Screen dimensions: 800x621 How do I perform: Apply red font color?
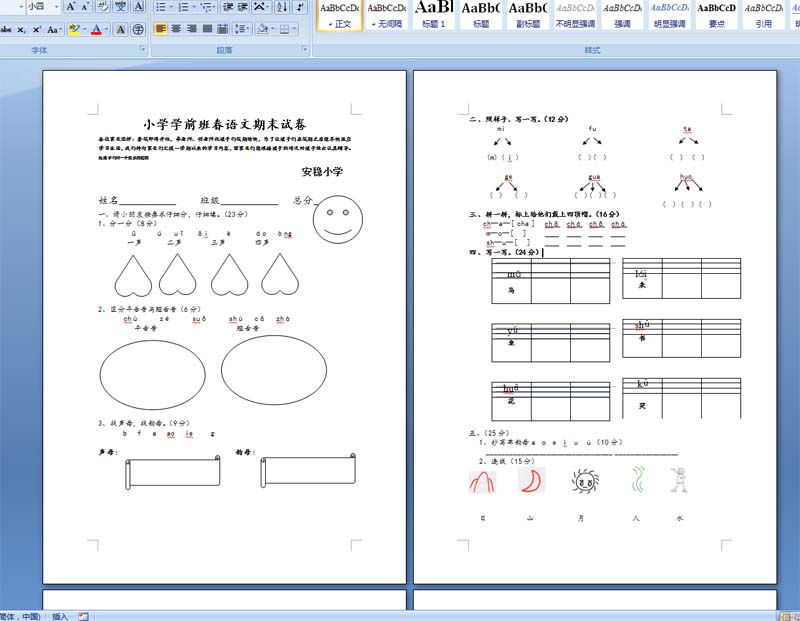pyautogui.click(x=96, y=30)
